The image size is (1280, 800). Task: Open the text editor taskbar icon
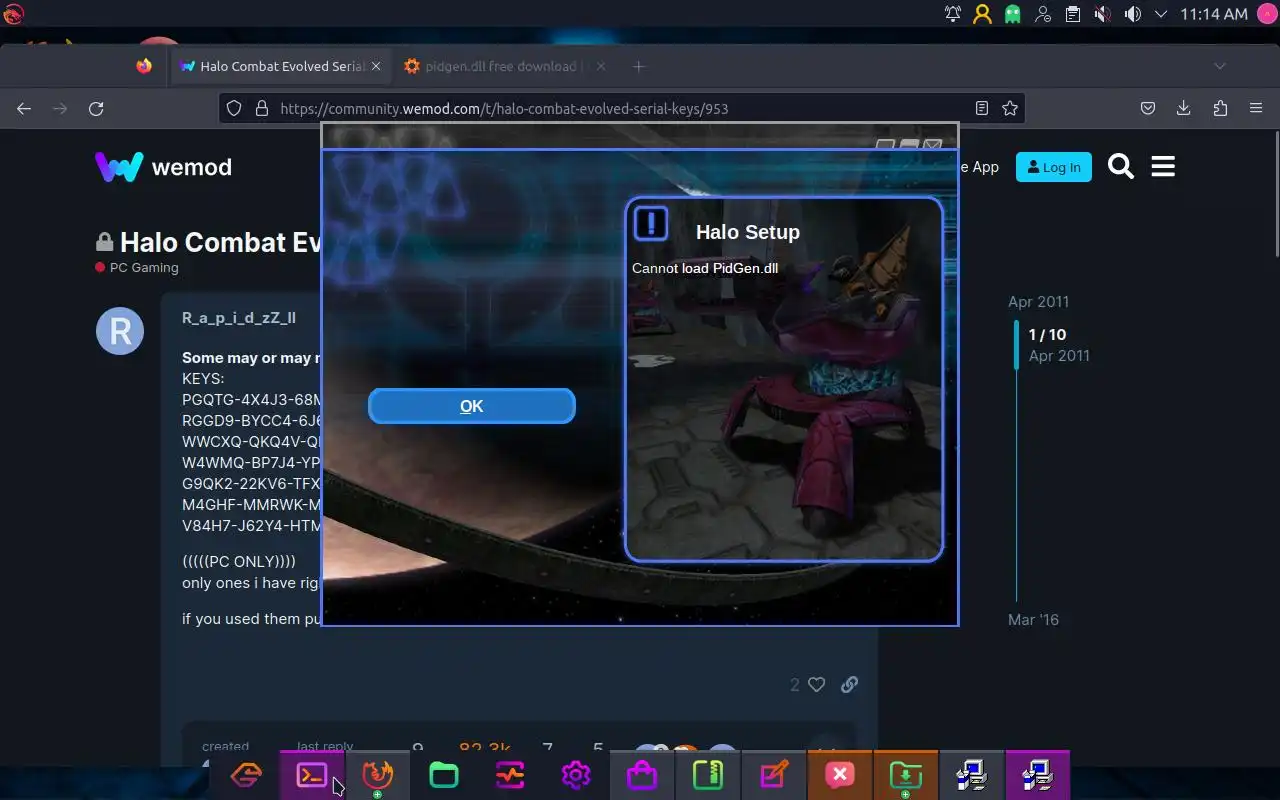[x=774, y=775]
